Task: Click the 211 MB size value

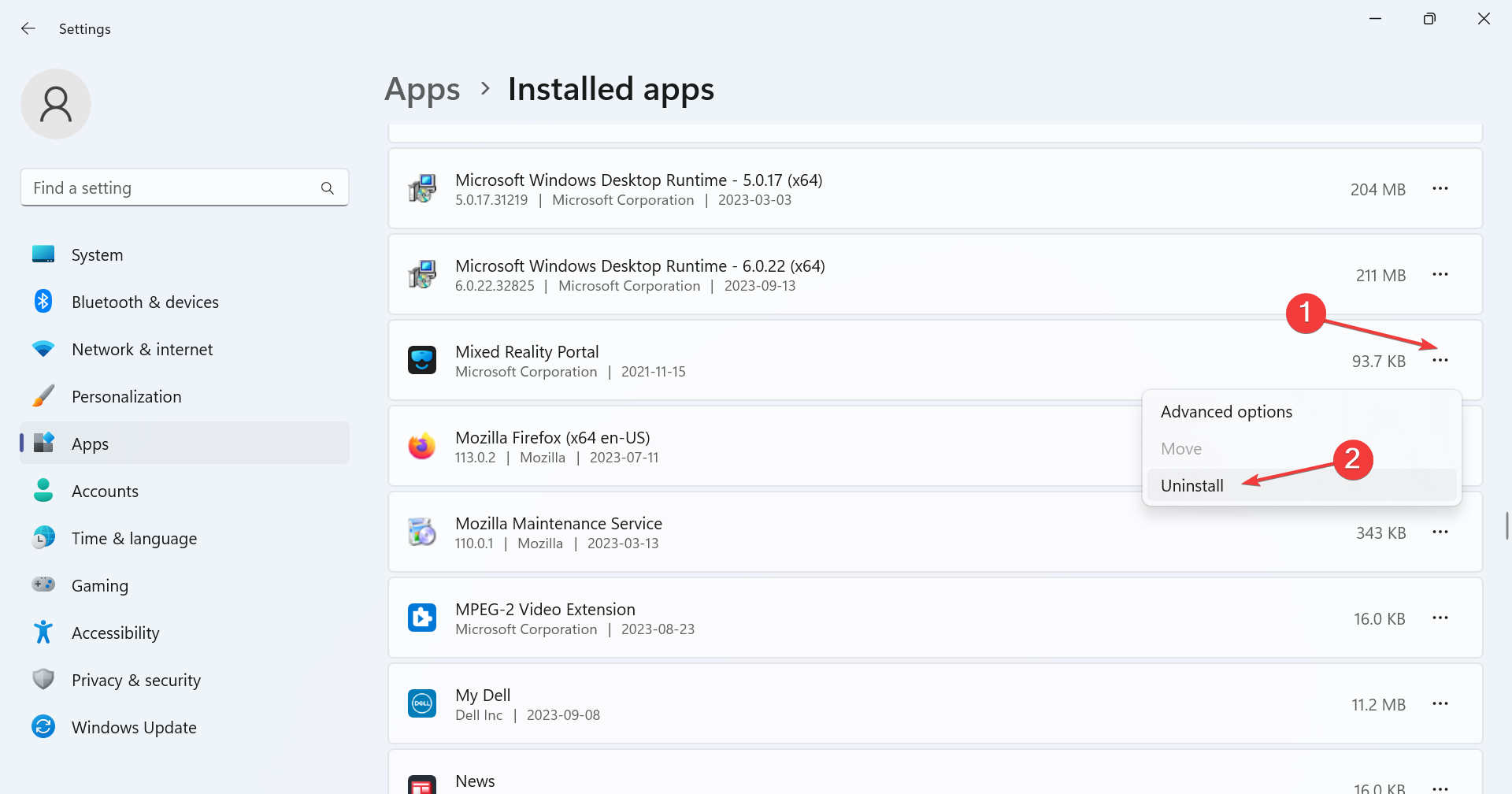Action: pyautogui.click(x=1380, y=275)
